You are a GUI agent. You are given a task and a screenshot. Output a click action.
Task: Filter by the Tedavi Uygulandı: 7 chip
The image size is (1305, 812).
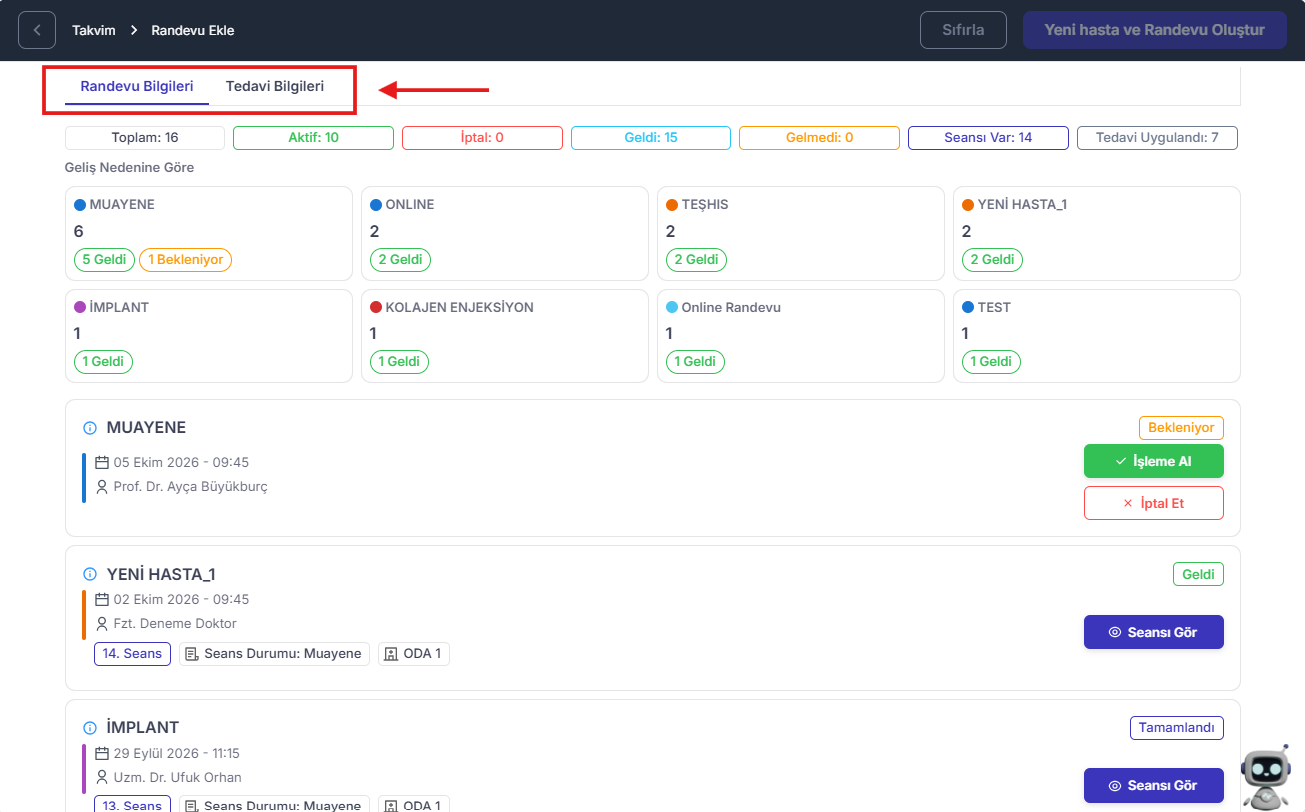[x=1157, y=138]
